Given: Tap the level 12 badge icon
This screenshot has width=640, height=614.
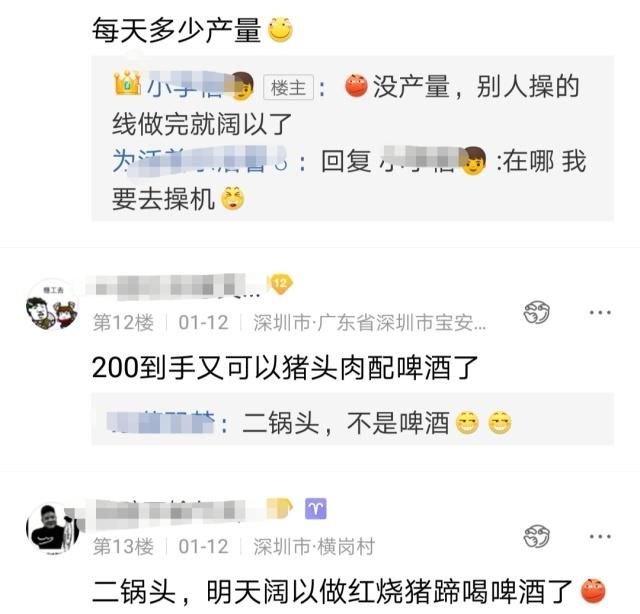Looking at the screenshot, I should 280,283.
